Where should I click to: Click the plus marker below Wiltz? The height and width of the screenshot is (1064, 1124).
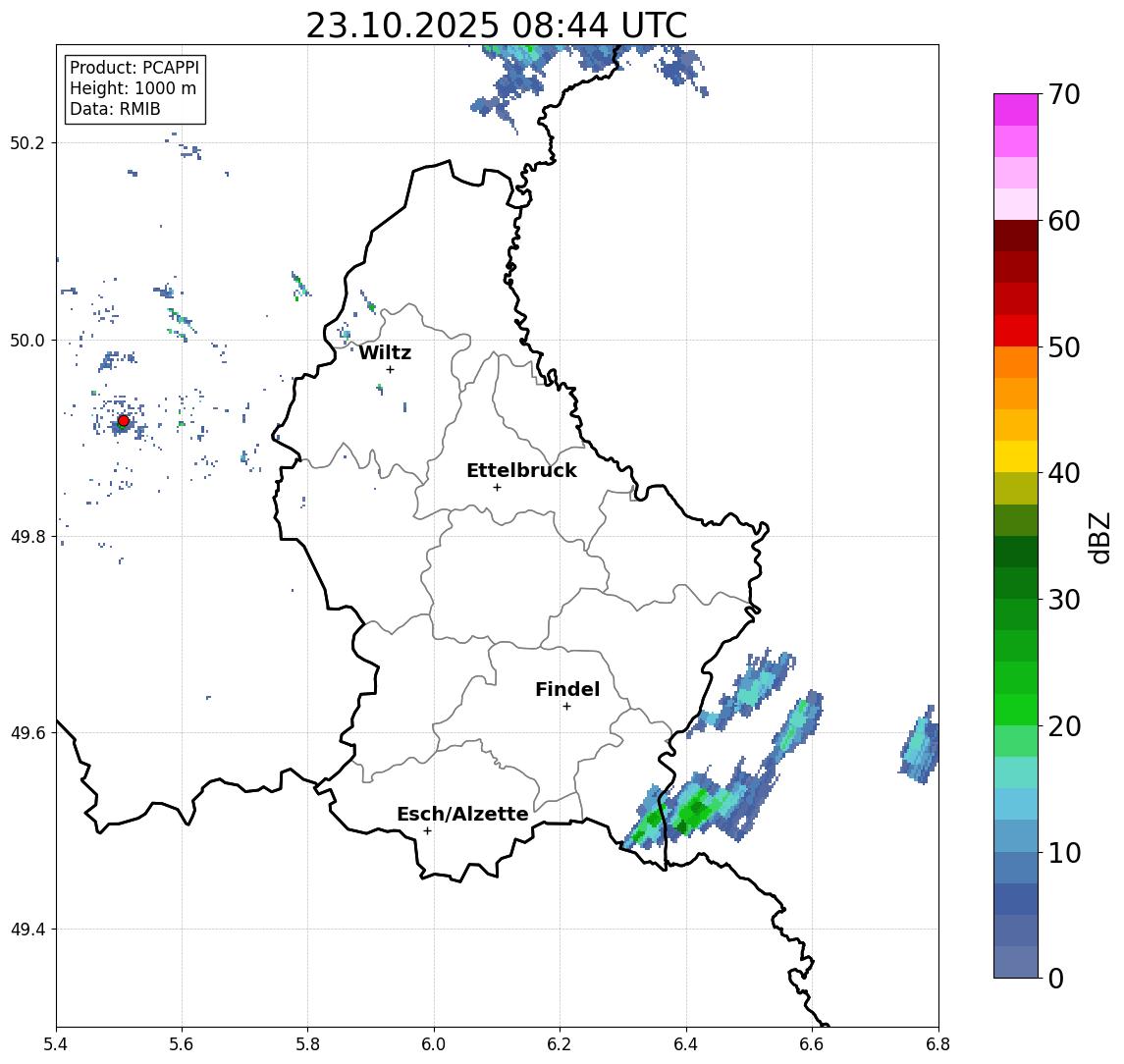point(390,369)
